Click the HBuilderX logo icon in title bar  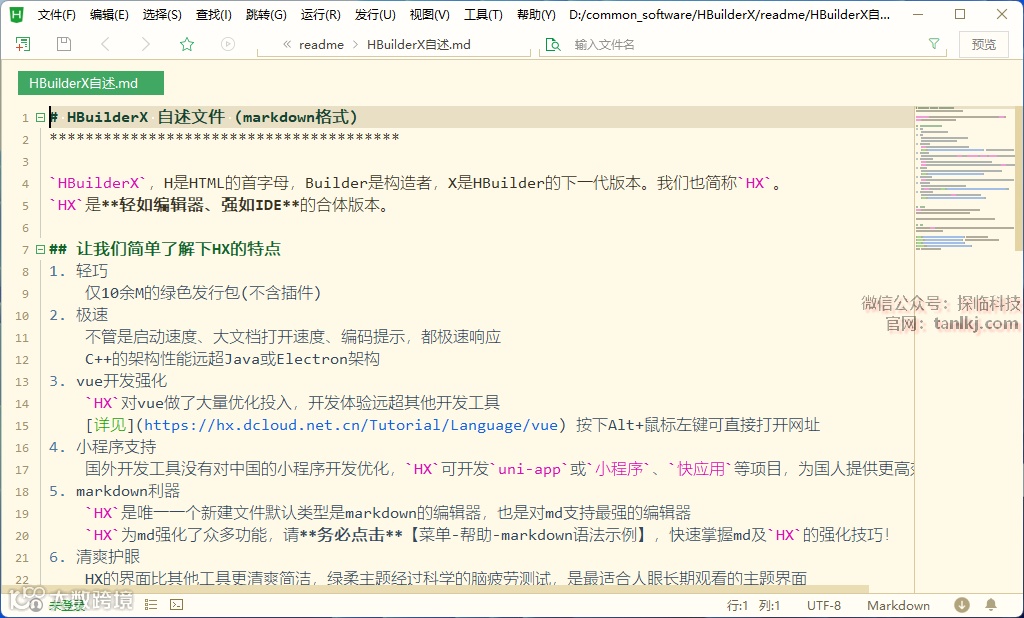(x=17, y=14)
